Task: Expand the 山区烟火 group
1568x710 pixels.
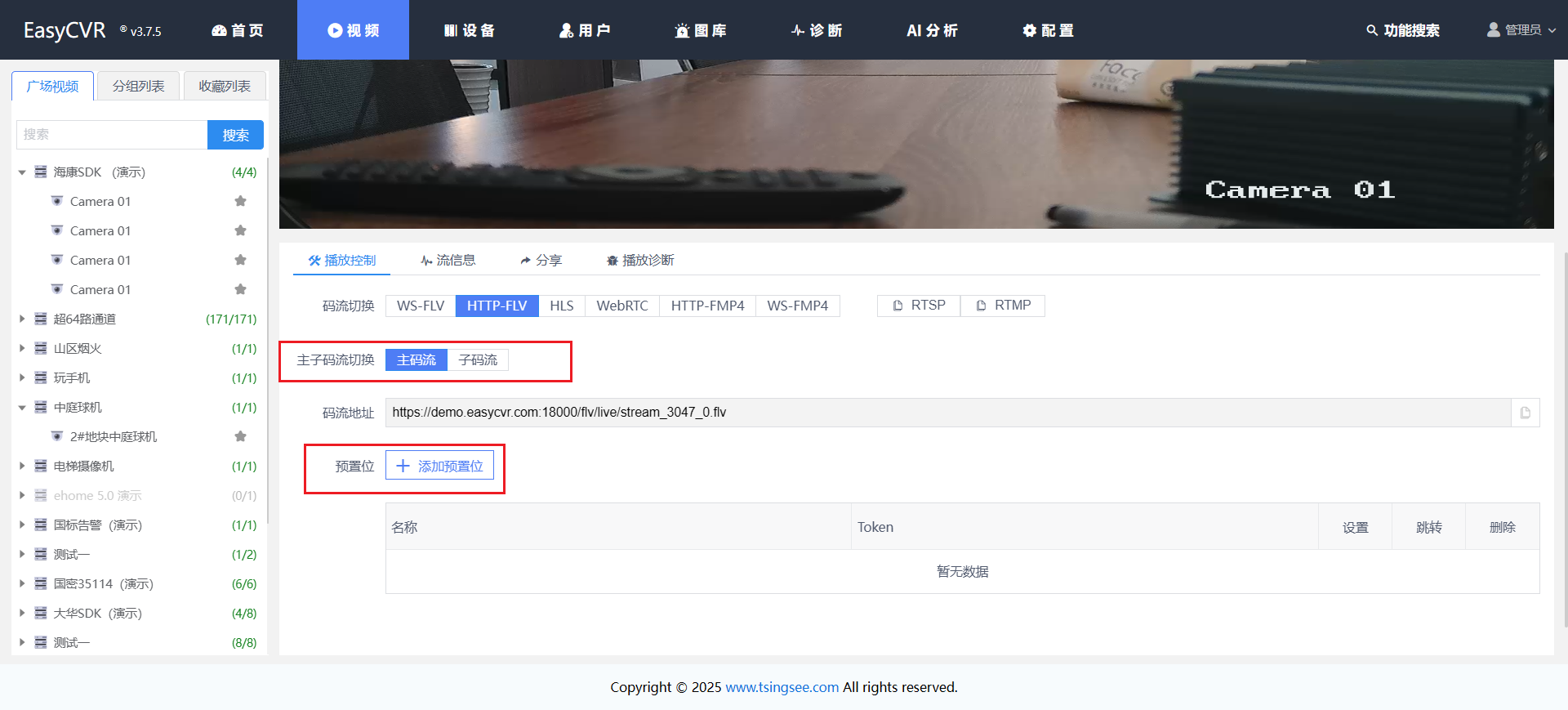Action: pos(22,349)
